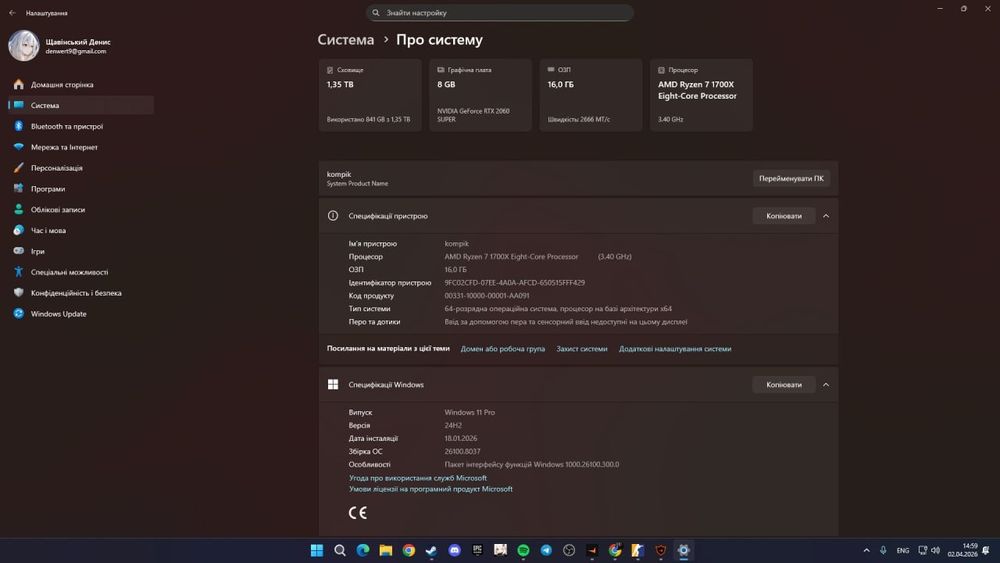Select Ігри in the sidebar

point(81,251)
